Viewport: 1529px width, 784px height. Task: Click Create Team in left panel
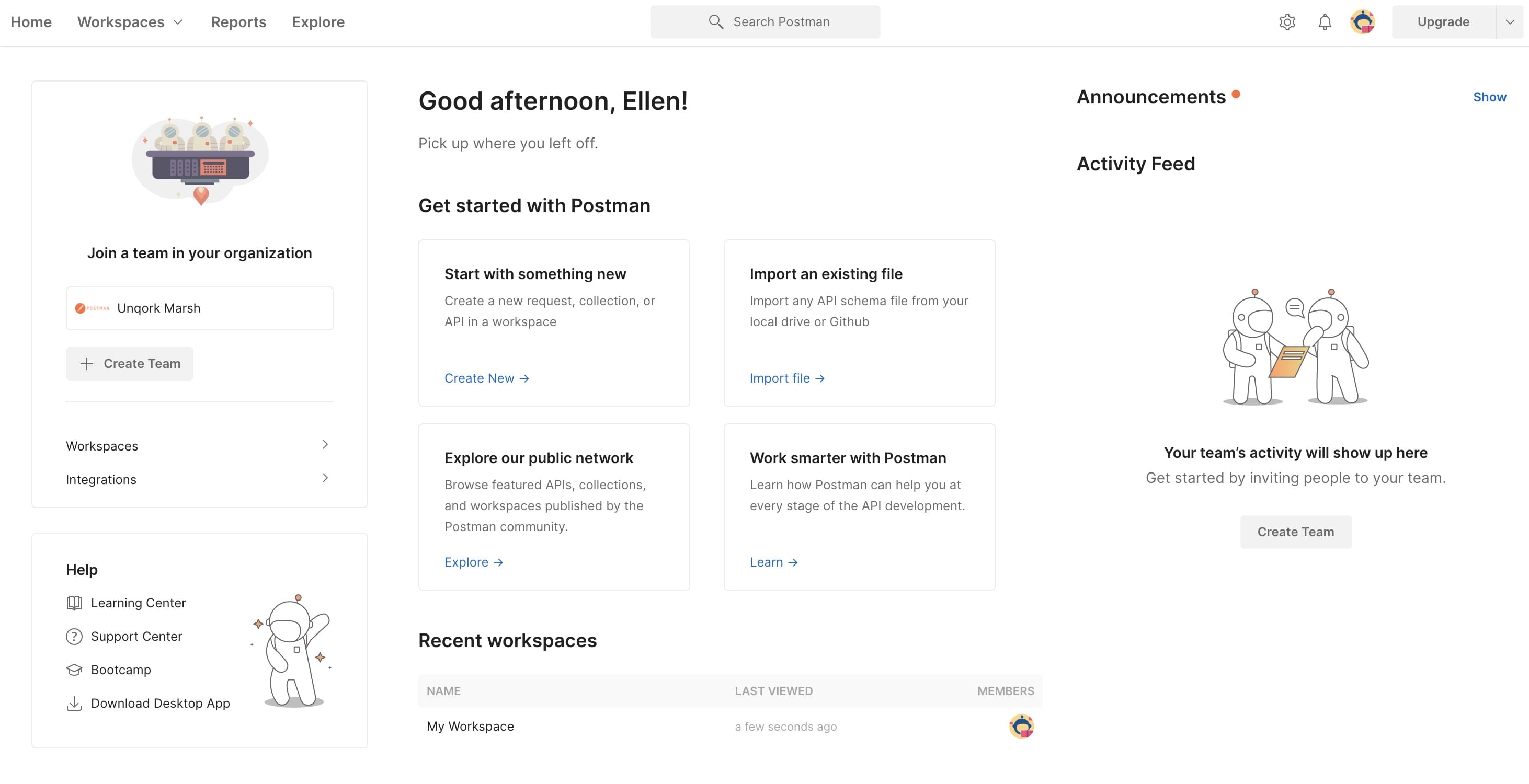coord(129,364)
